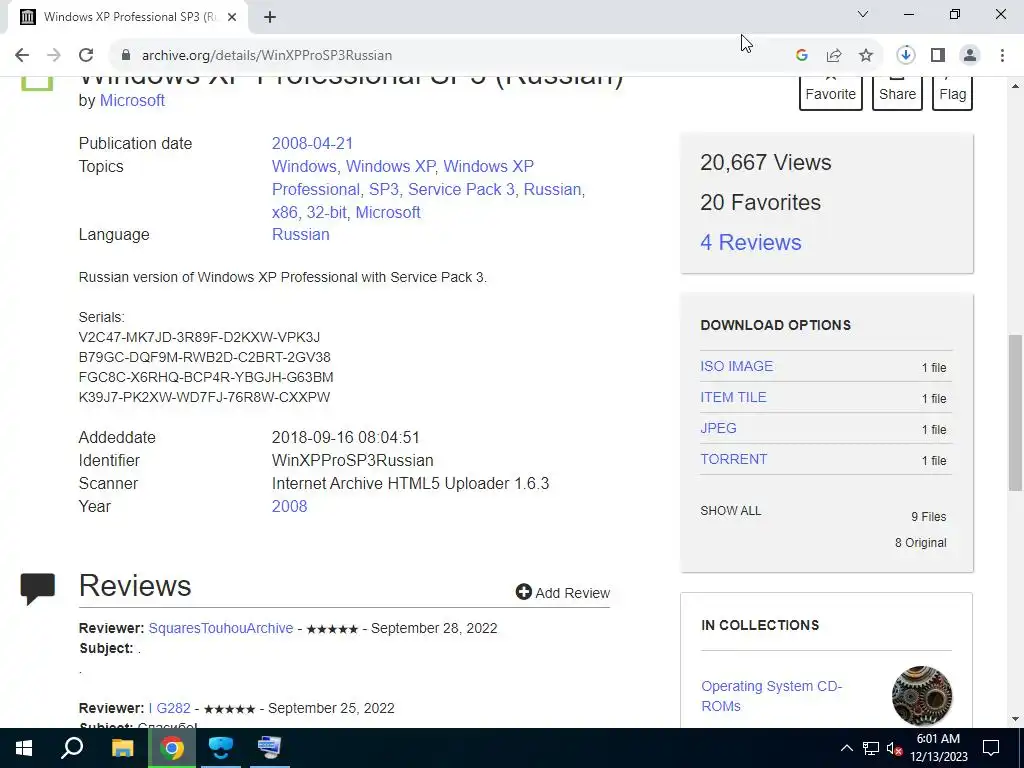This screenshot has width=1024, height=768.
Task: Click SHOW ALL download files
Action: 731,511
